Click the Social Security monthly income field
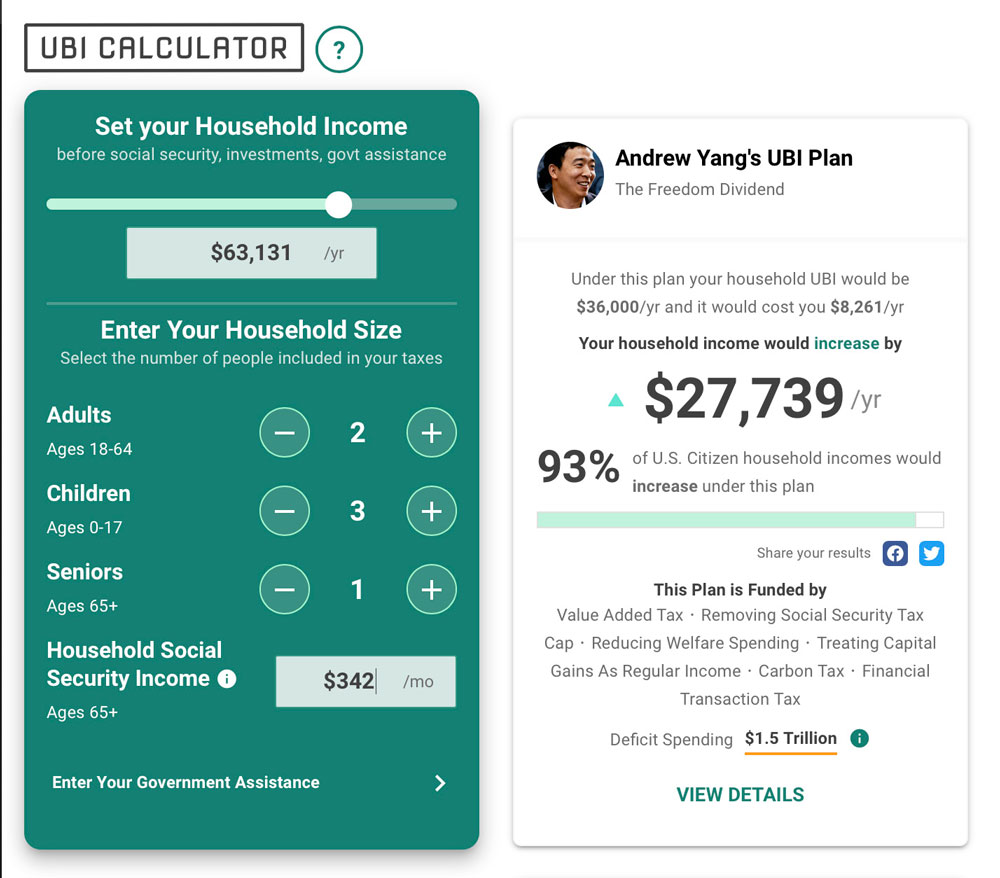 coord(366,681)
